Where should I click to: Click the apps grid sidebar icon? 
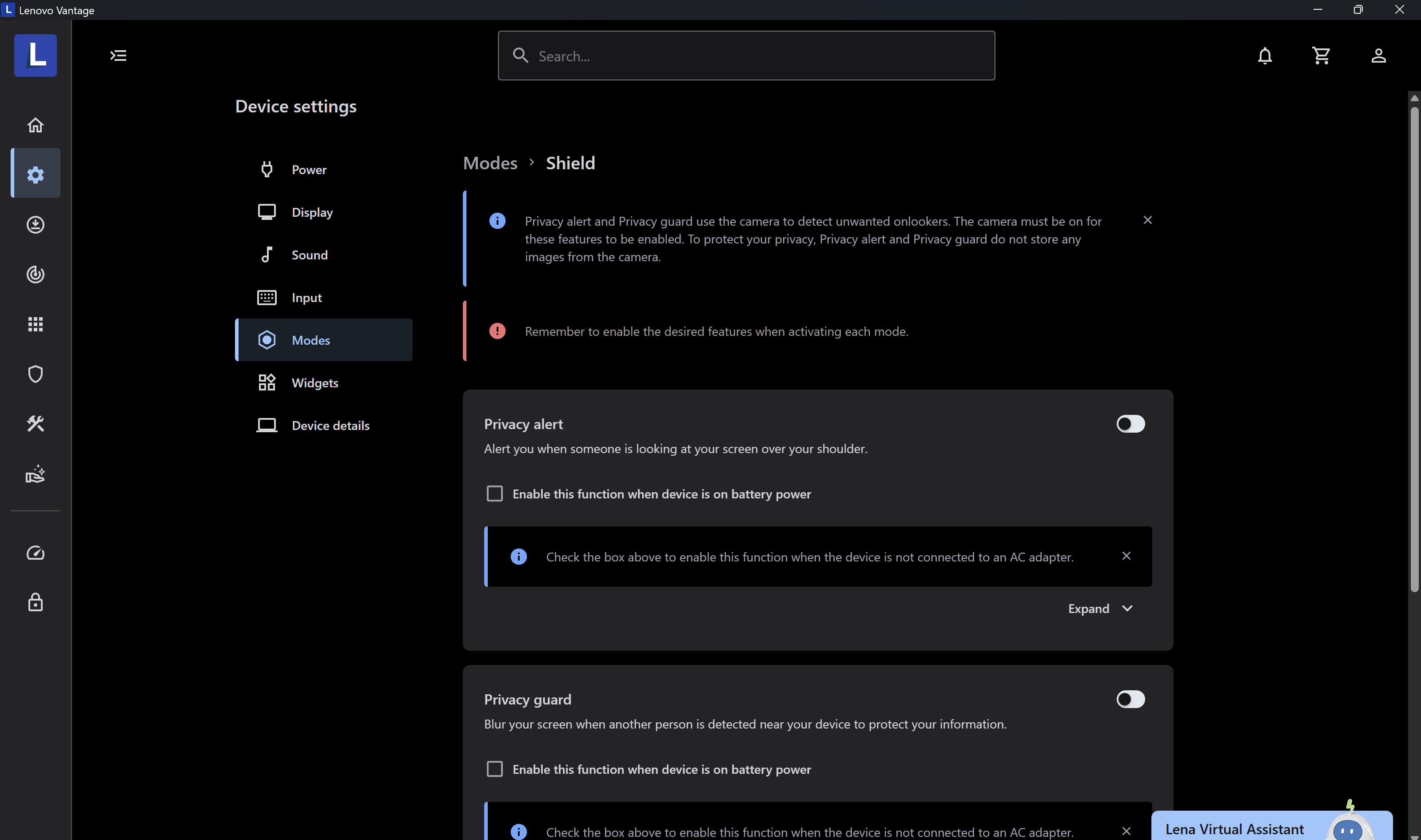(x=35, y=324)
